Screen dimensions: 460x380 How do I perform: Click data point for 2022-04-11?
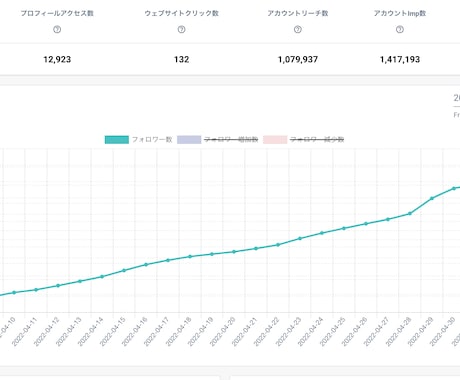(x=36, y=290)
